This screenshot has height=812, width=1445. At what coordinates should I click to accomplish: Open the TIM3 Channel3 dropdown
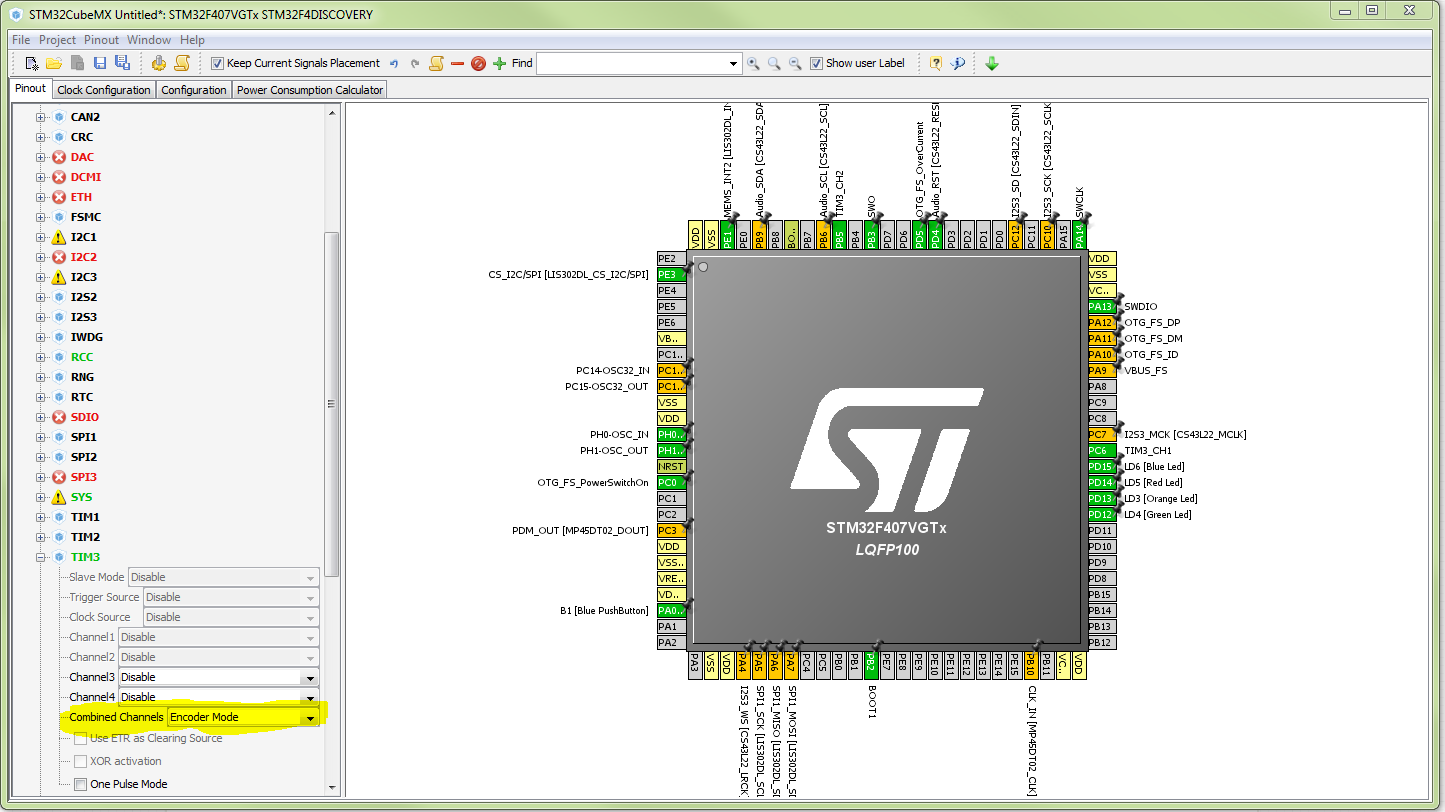[310, 677]
